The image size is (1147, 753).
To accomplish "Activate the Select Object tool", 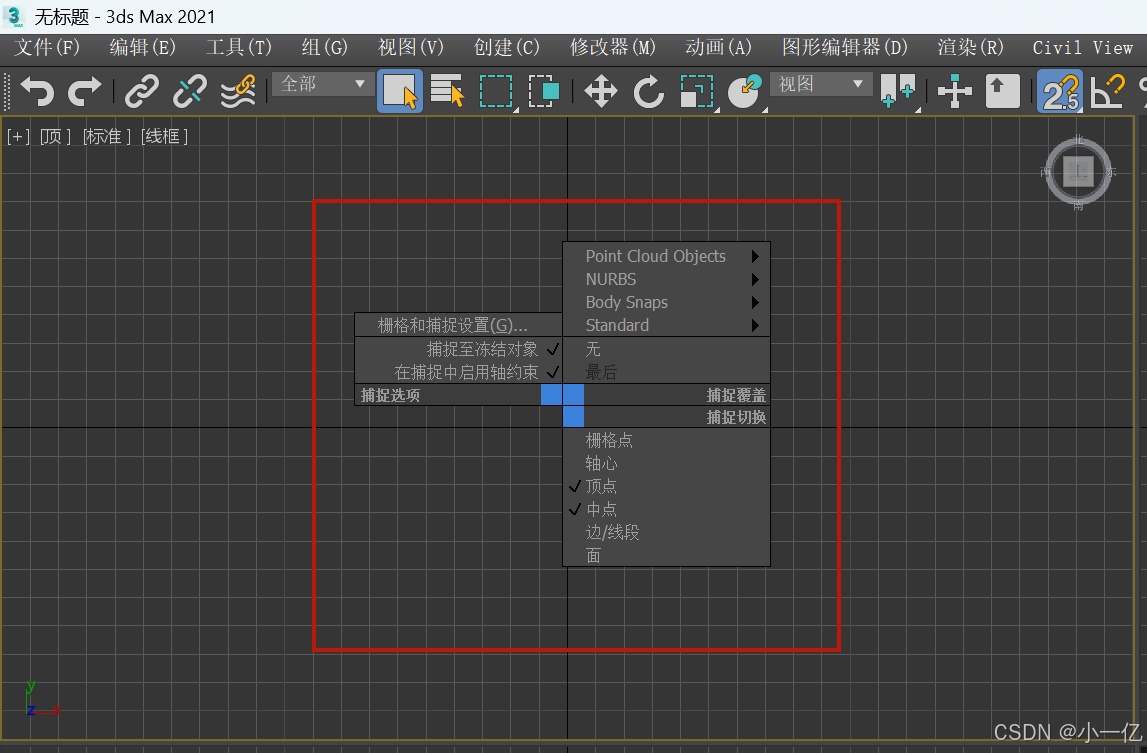I will click(x=399, y=91).
